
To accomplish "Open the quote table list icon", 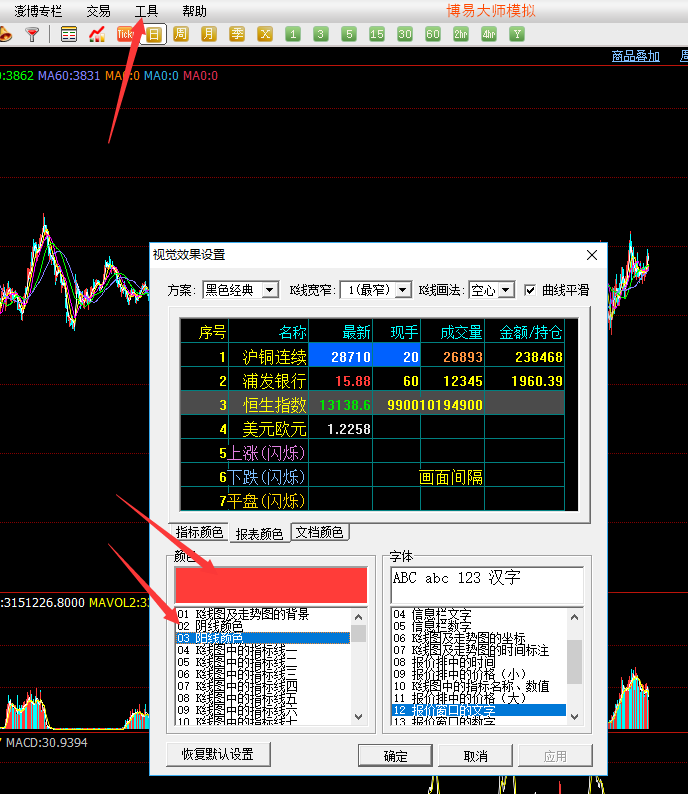I will [x=68, y=34].
